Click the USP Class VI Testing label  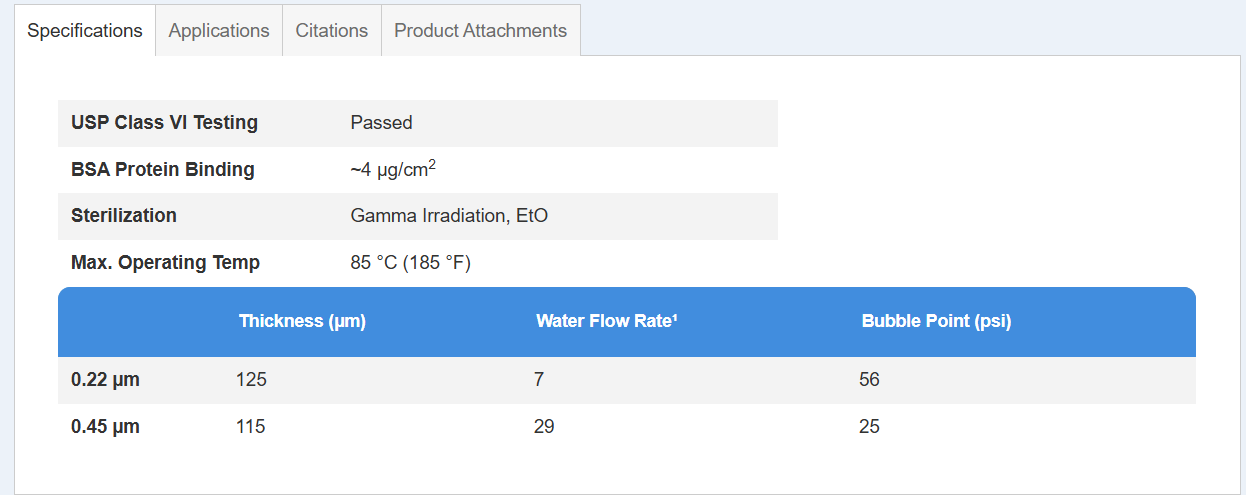[164, 123]
